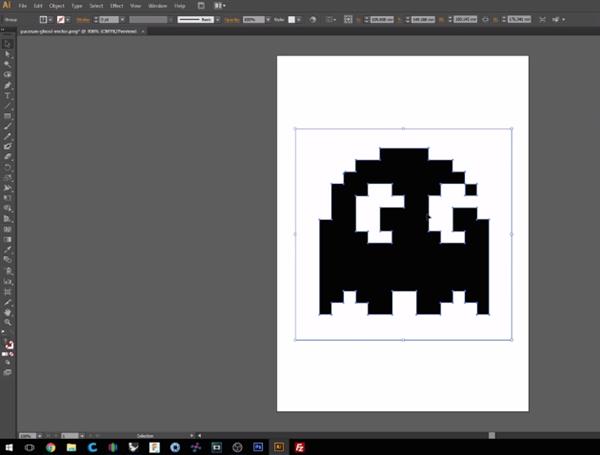Select the Pencil tool
Image resolution: width=600 pixels, height=455 pixels.
click(7, 136)
